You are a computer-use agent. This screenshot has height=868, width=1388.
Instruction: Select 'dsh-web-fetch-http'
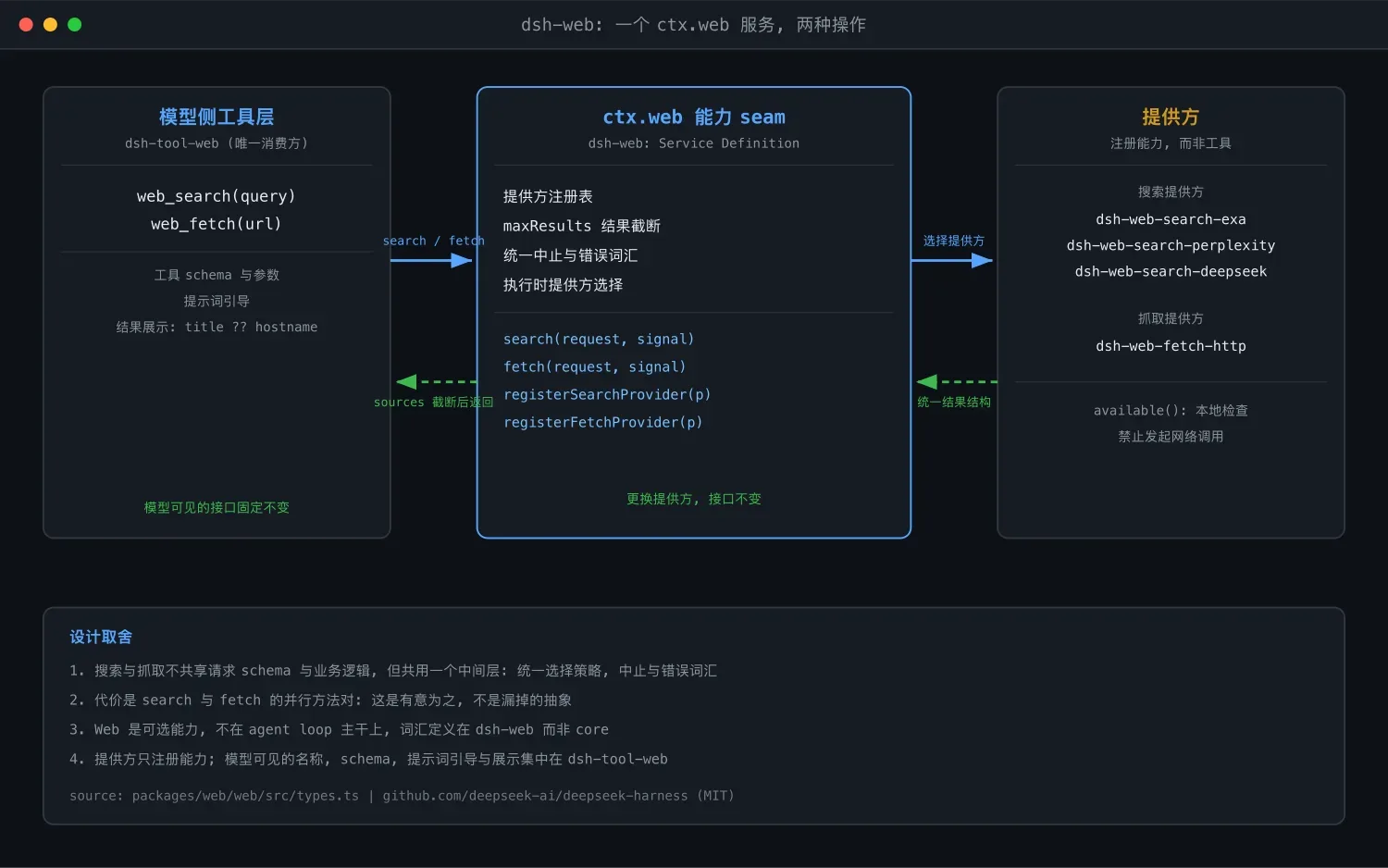tap(1171, 346)
